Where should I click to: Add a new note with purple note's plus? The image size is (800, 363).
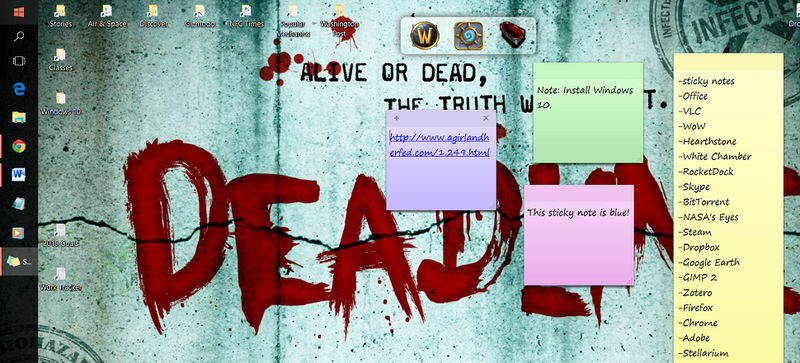396,118
